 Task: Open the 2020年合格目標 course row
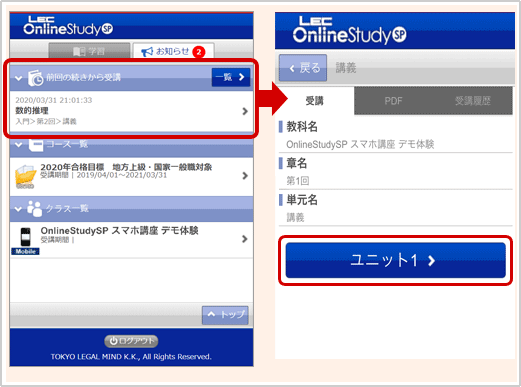[131, 176]
